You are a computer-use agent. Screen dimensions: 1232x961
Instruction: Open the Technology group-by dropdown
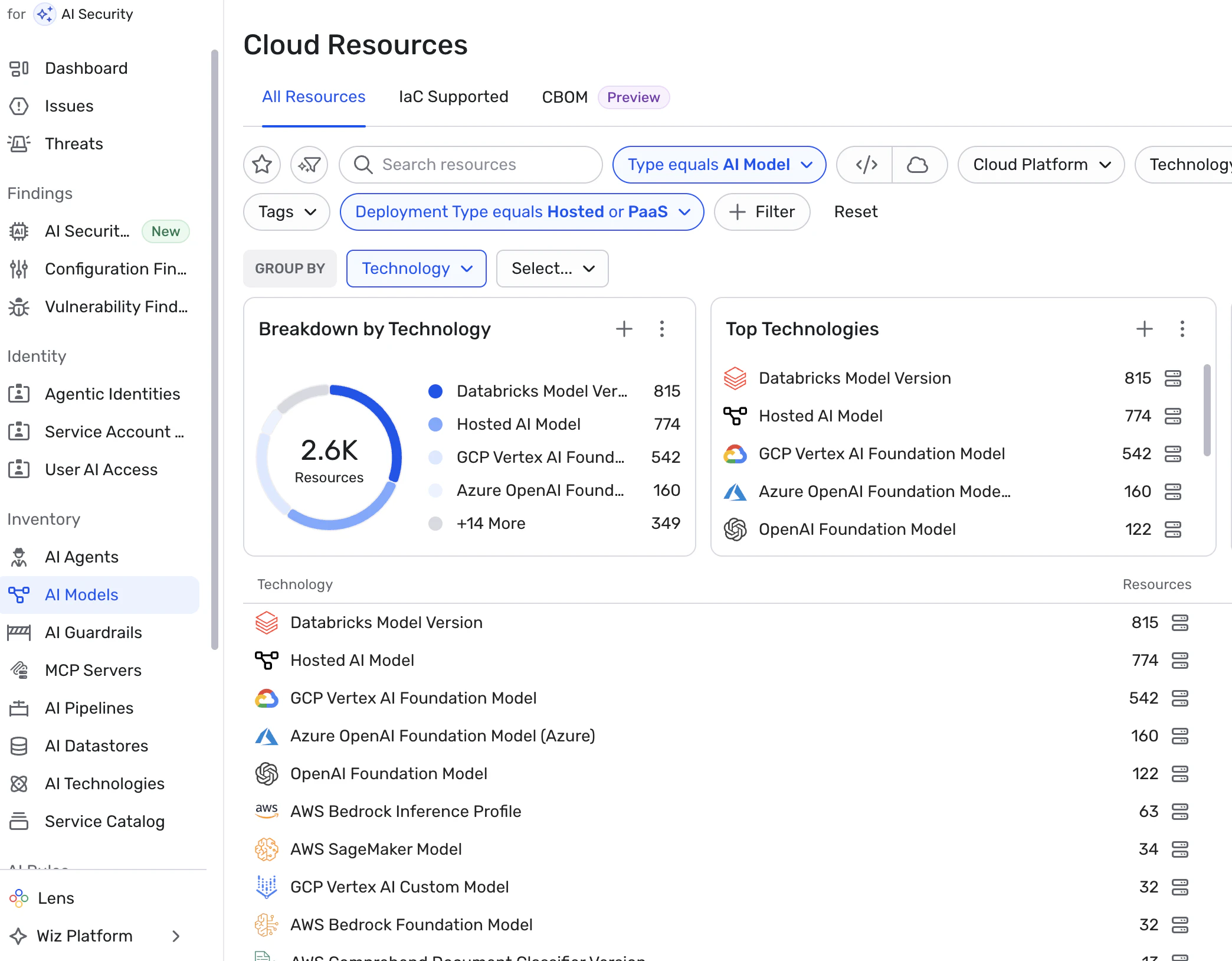tap(417, 269)
